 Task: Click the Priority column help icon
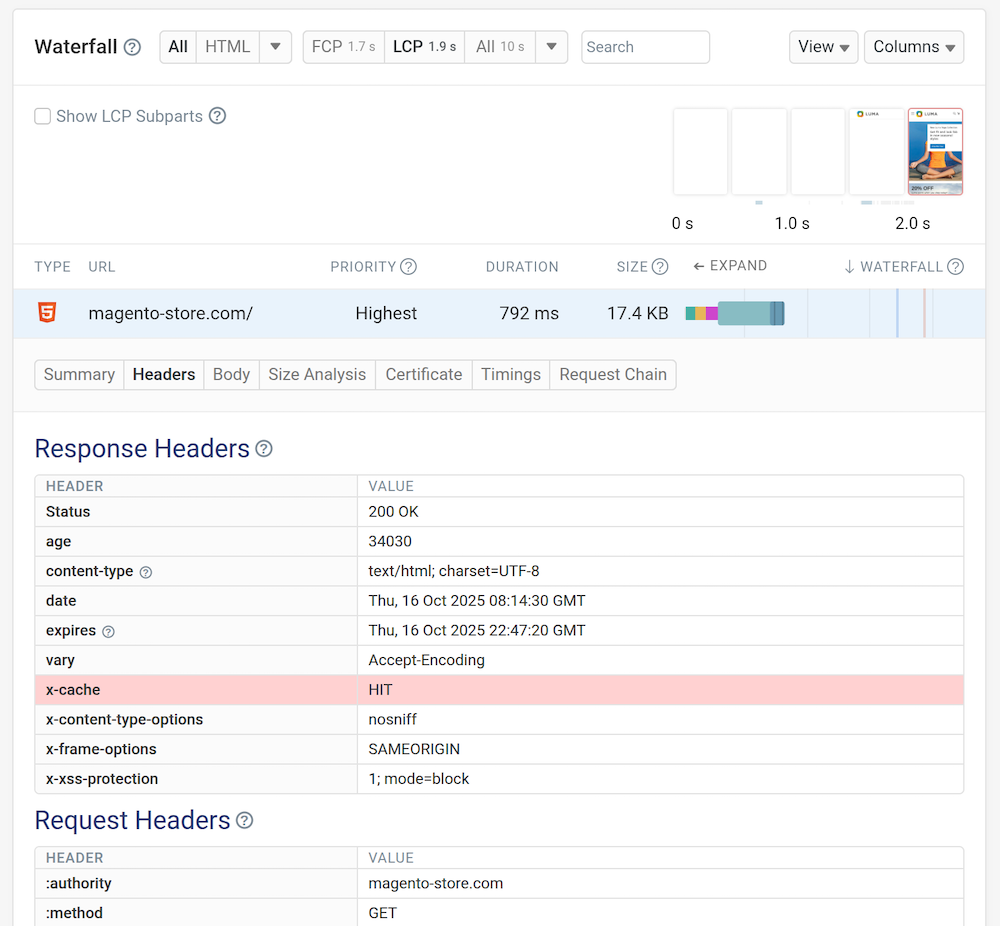click(x=408, y=267)
